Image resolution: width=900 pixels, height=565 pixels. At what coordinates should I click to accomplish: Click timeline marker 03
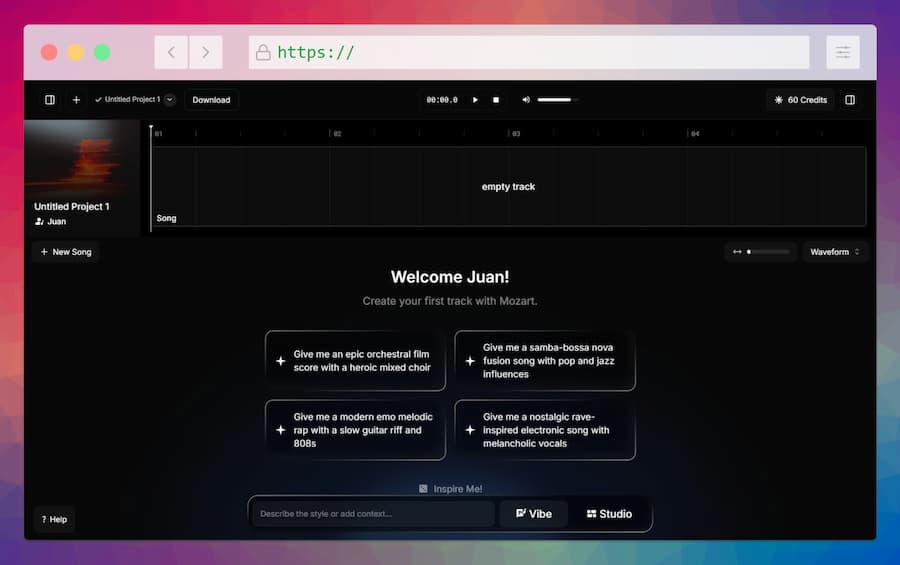(516, 134)
